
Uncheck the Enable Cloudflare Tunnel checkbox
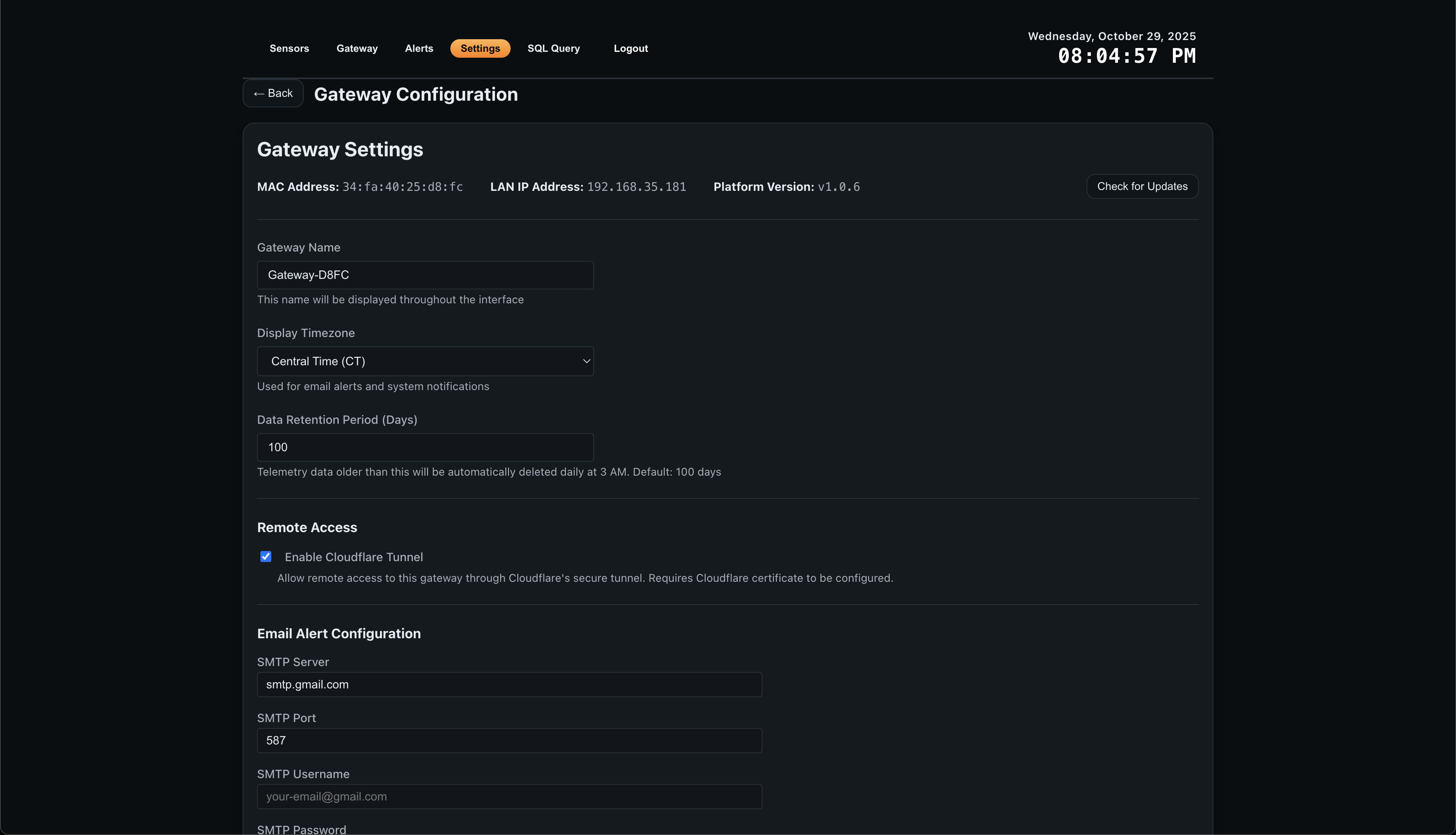click(265, 557)
